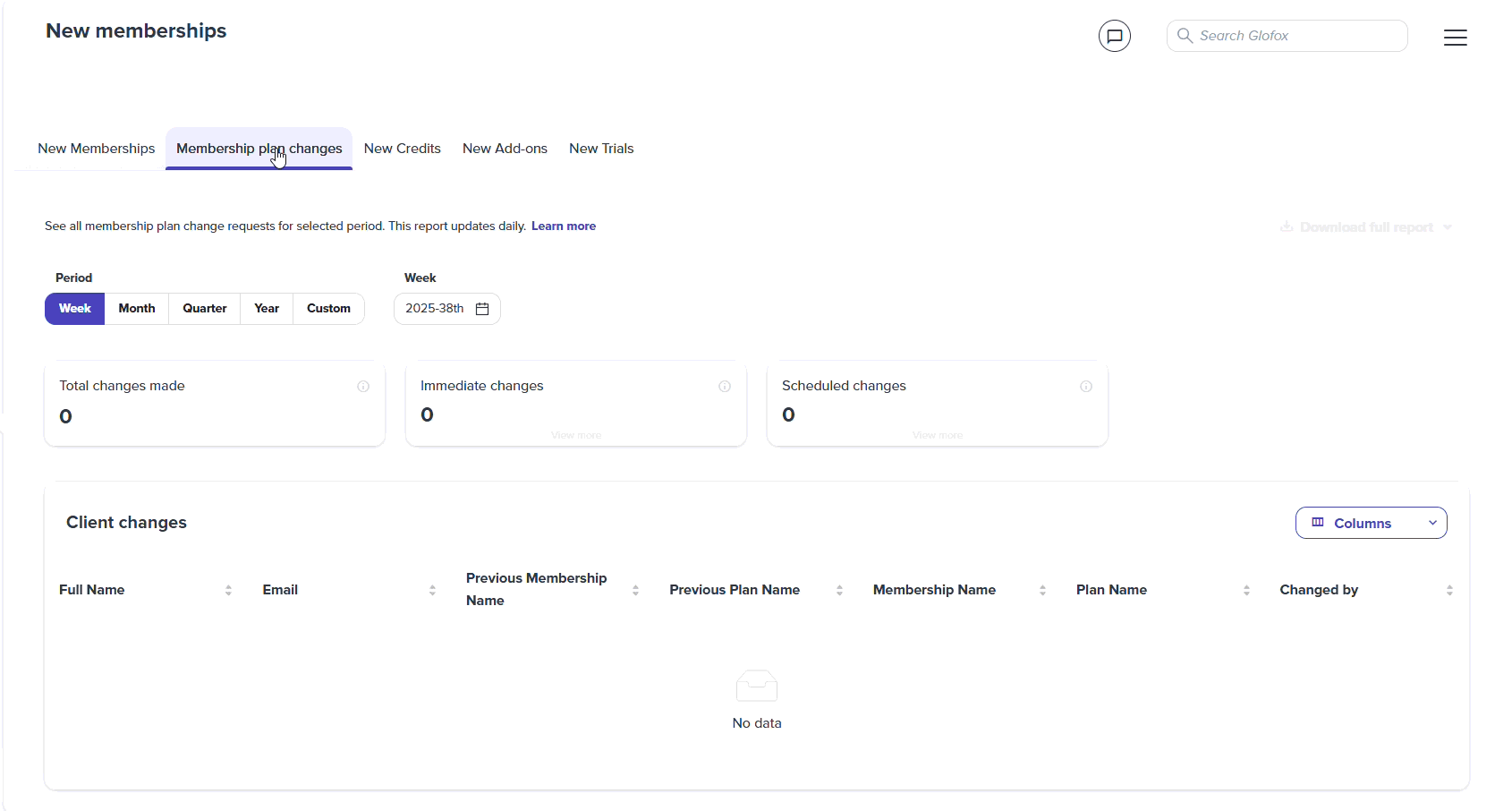Screen dimensions: 1512x811
Task: Follow the Learn more link
Action: [x=564, y=226]
